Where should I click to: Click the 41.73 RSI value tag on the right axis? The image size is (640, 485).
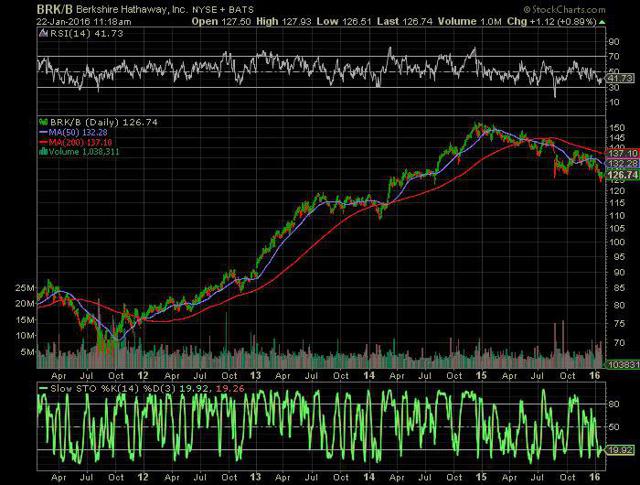620,78
